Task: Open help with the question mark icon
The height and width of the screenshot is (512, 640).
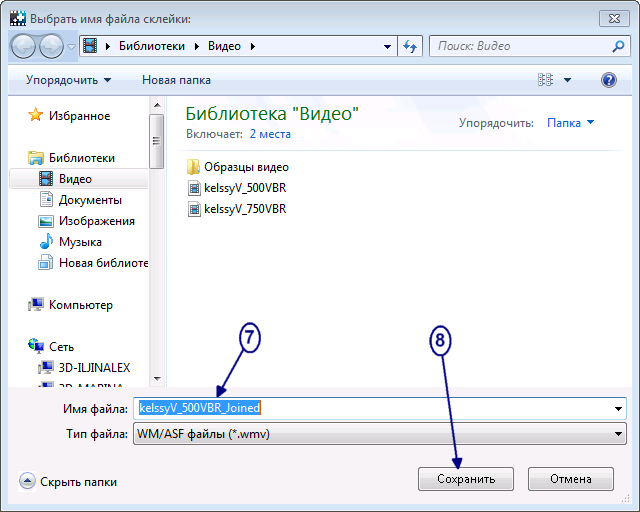Action: [609, 80]
